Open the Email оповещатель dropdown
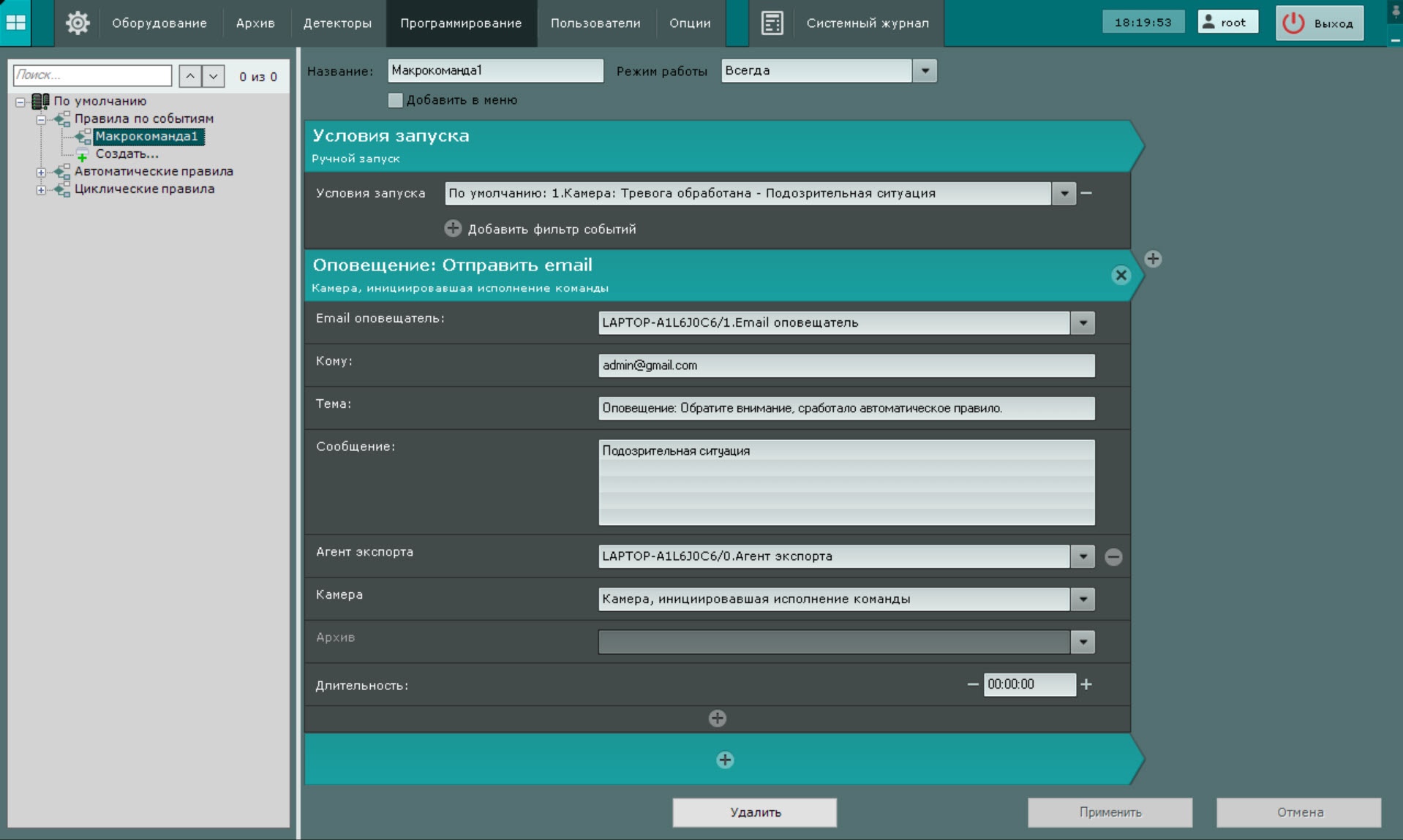Screen dimensions: 1403x840 tap(1083, 323)
